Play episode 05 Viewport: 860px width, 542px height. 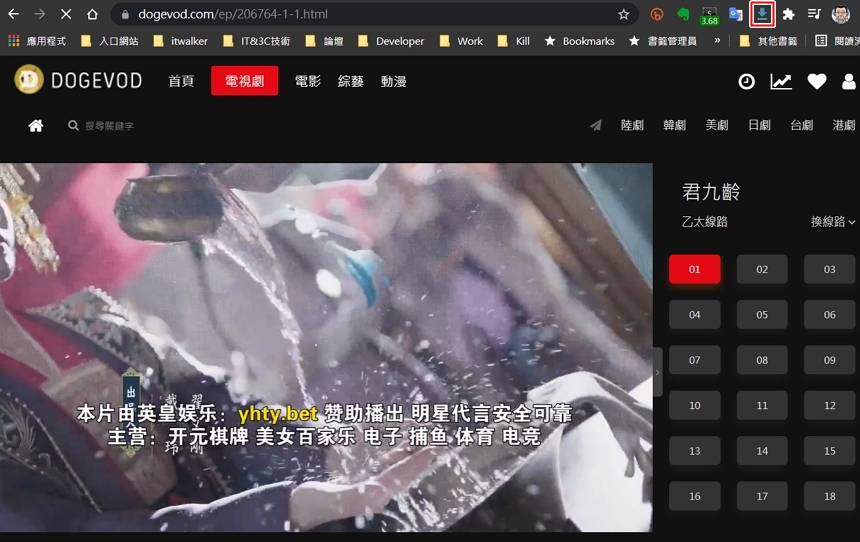(x=762, y=315)
